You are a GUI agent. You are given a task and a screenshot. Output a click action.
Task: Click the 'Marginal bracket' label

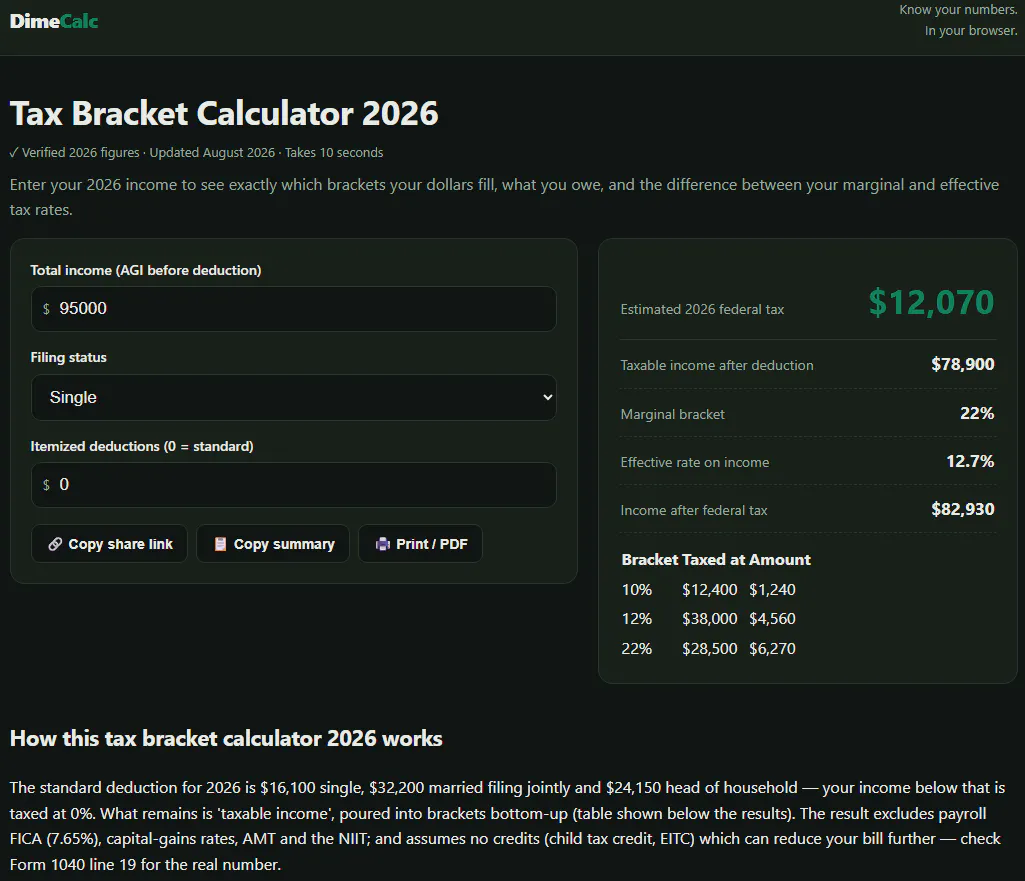(672, 414)
